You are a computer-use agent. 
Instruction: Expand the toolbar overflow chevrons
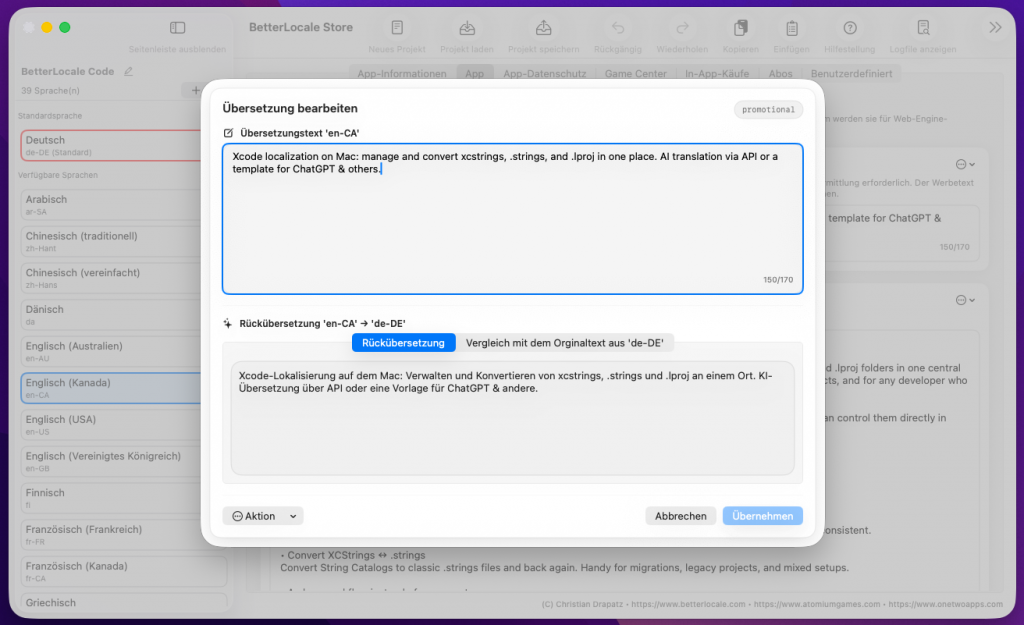(995, 28)
